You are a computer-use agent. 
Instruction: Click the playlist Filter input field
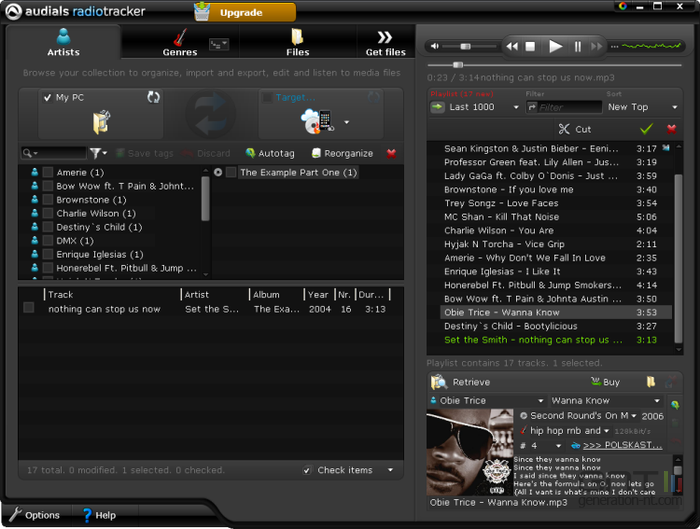[x=564, y=107]
